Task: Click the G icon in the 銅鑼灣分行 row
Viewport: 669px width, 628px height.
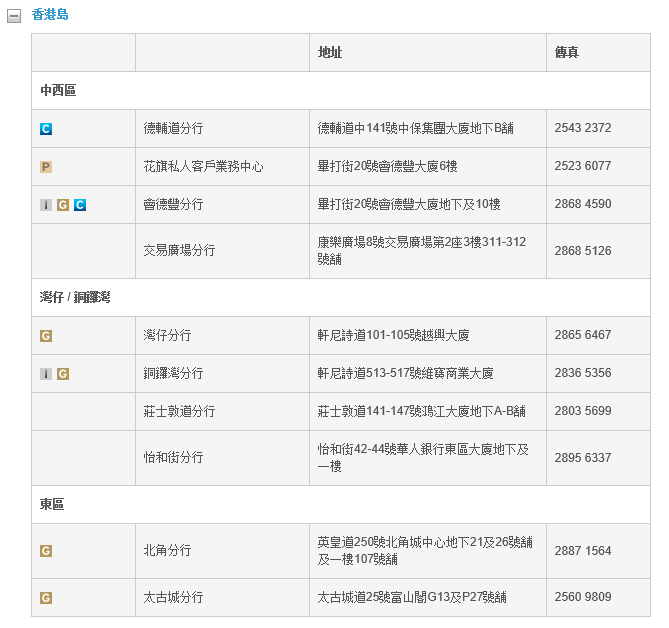Action: [x=63, y=374]
